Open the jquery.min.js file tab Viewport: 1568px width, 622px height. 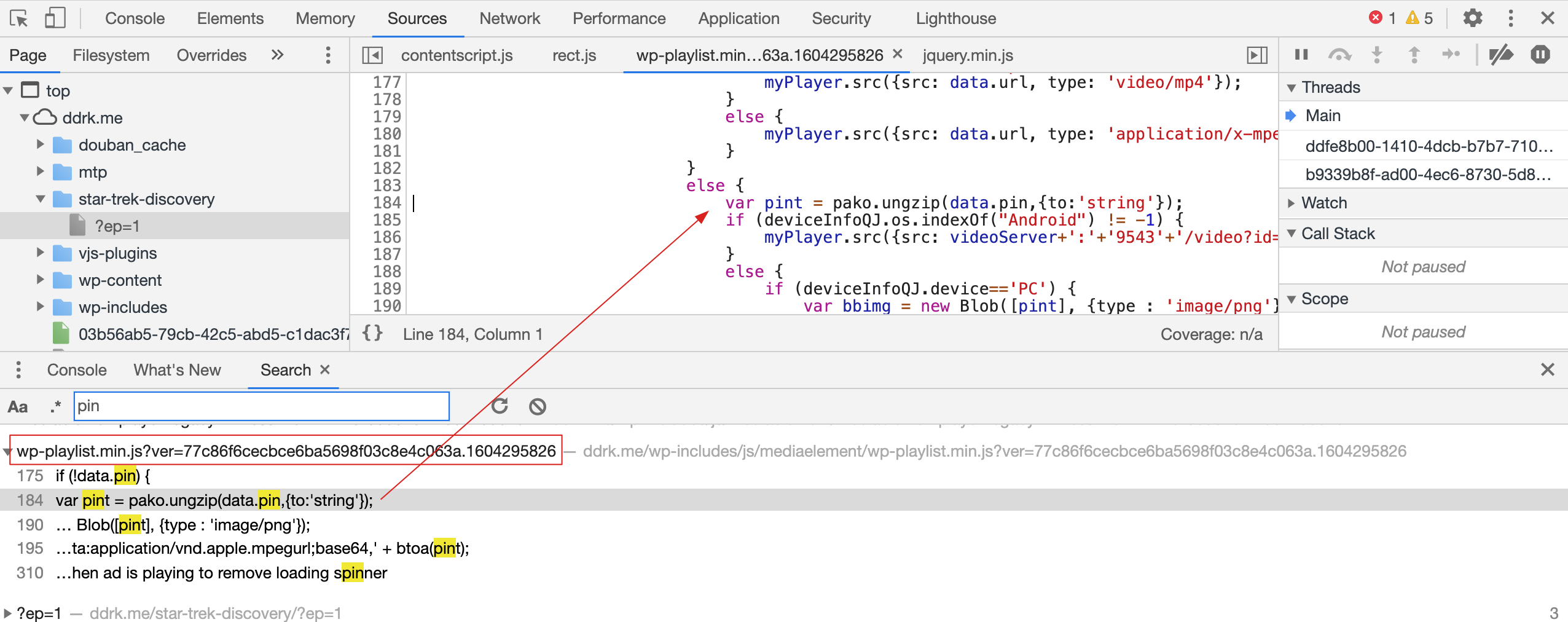click(x=967, y=55)
